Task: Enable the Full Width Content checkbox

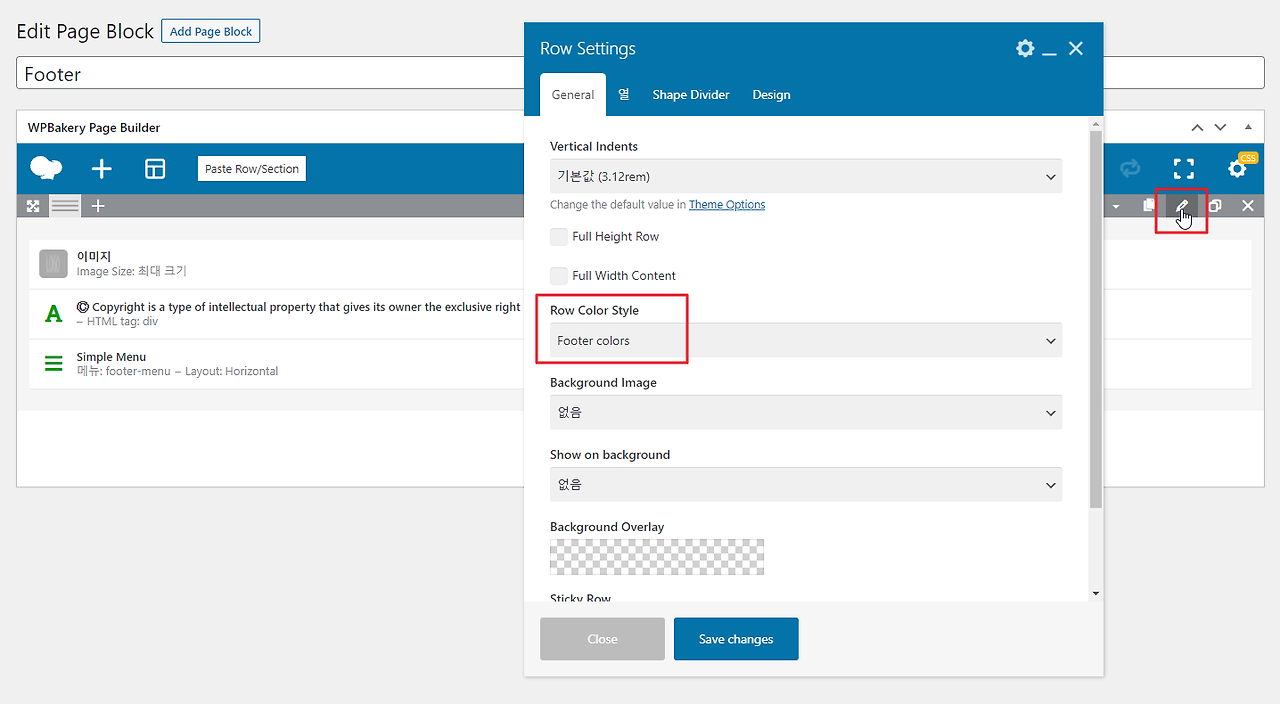Action: coord(559,276)
